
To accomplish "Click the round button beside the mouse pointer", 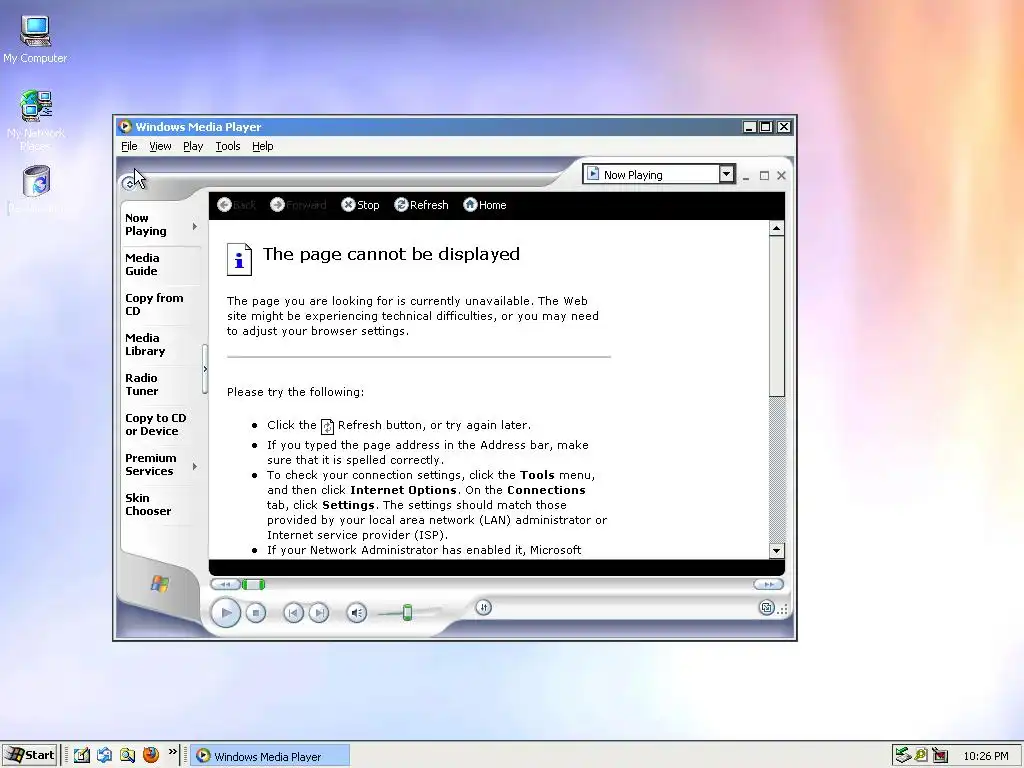I will [129, 184].
